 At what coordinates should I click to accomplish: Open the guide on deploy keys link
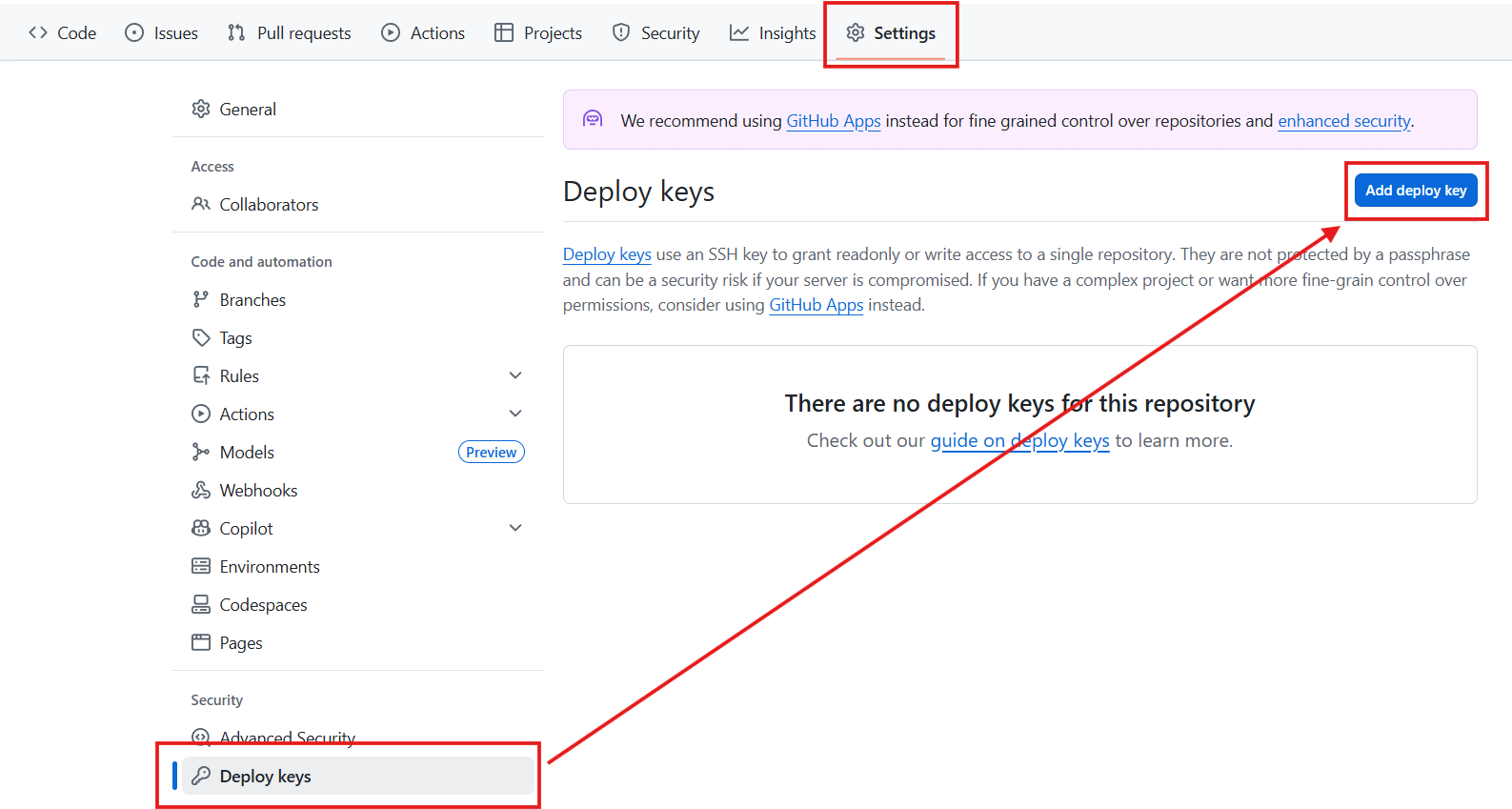(1020, 440)
